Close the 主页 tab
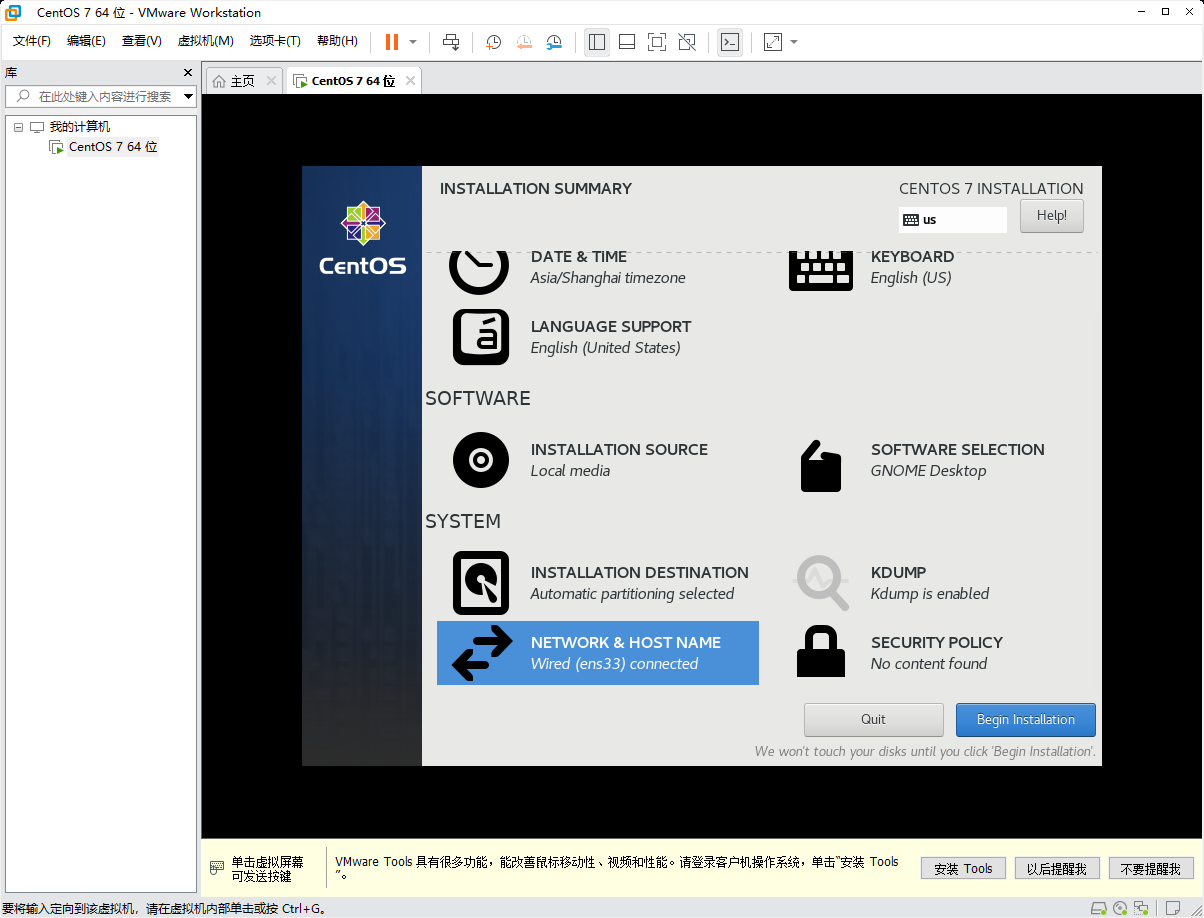Viewport: 1204px width, 918px height. pyautogui.click(x=271, y=81)
